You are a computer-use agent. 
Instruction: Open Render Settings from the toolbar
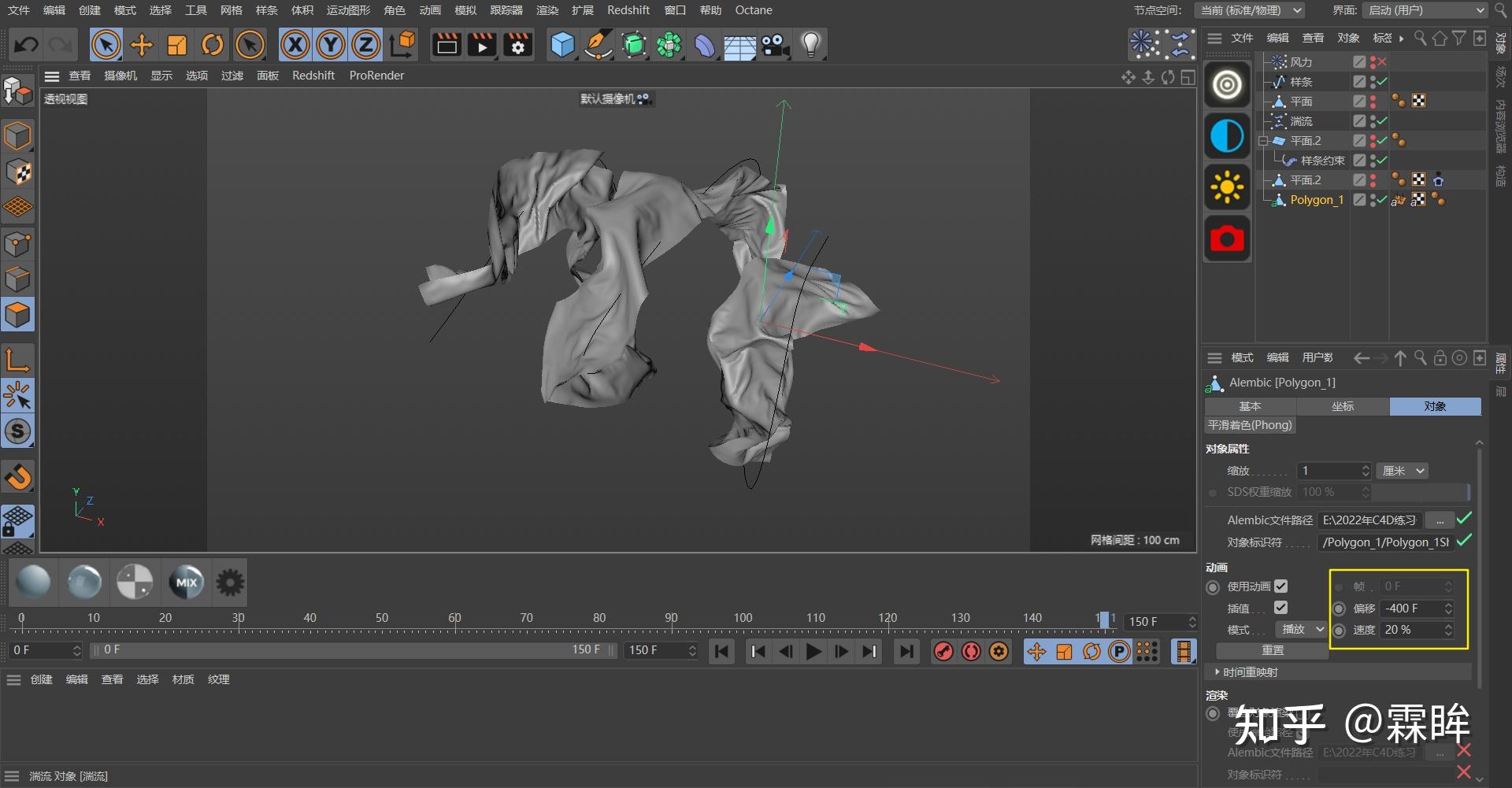(x=517, y=45)
